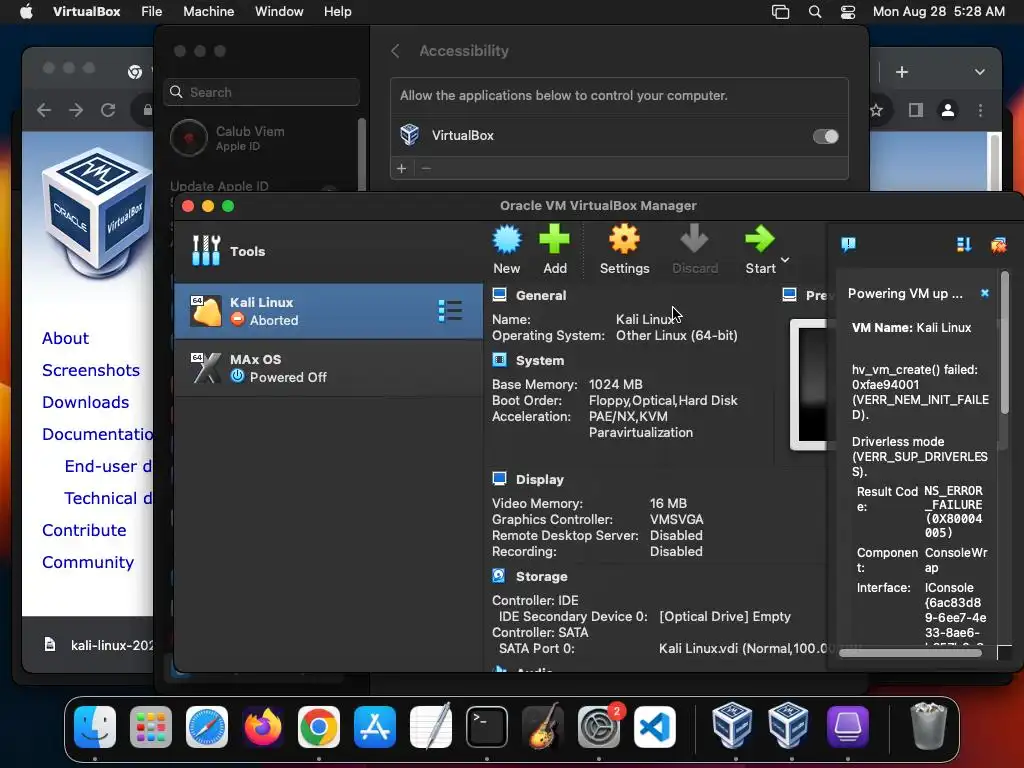
Task: Open the System section settings
Action: point(539,360)
